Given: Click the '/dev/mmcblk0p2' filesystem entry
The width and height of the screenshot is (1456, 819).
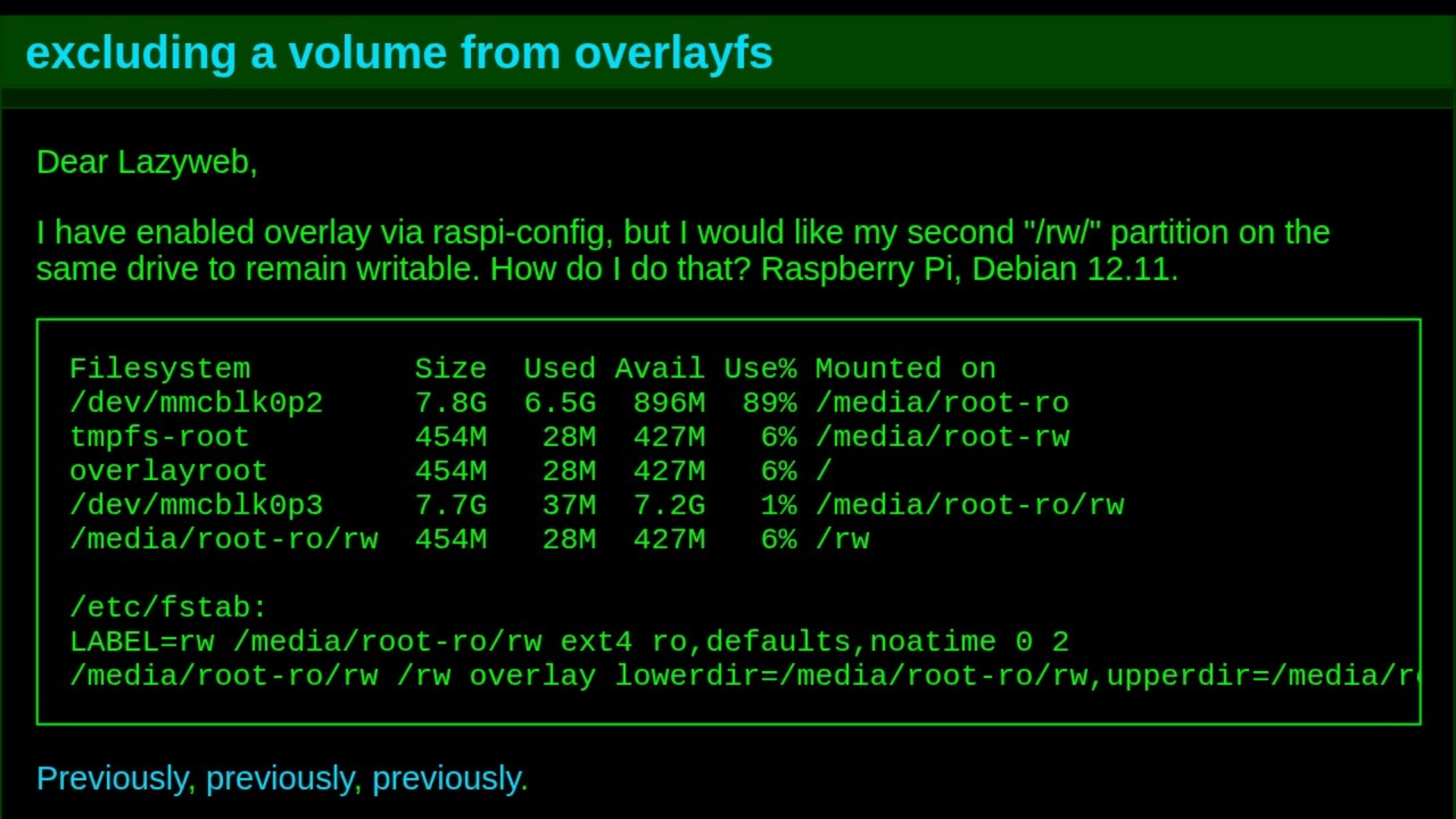Looking at the screenshot, I should (x=196, y=403).
